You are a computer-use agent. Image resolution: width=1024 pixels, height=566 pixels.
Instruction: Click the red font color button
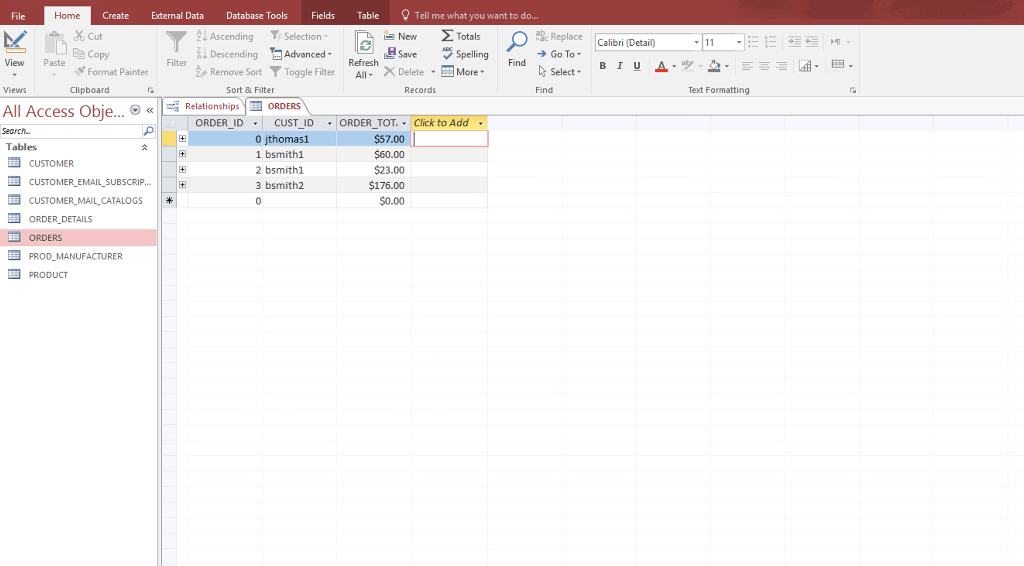point(660,66)
